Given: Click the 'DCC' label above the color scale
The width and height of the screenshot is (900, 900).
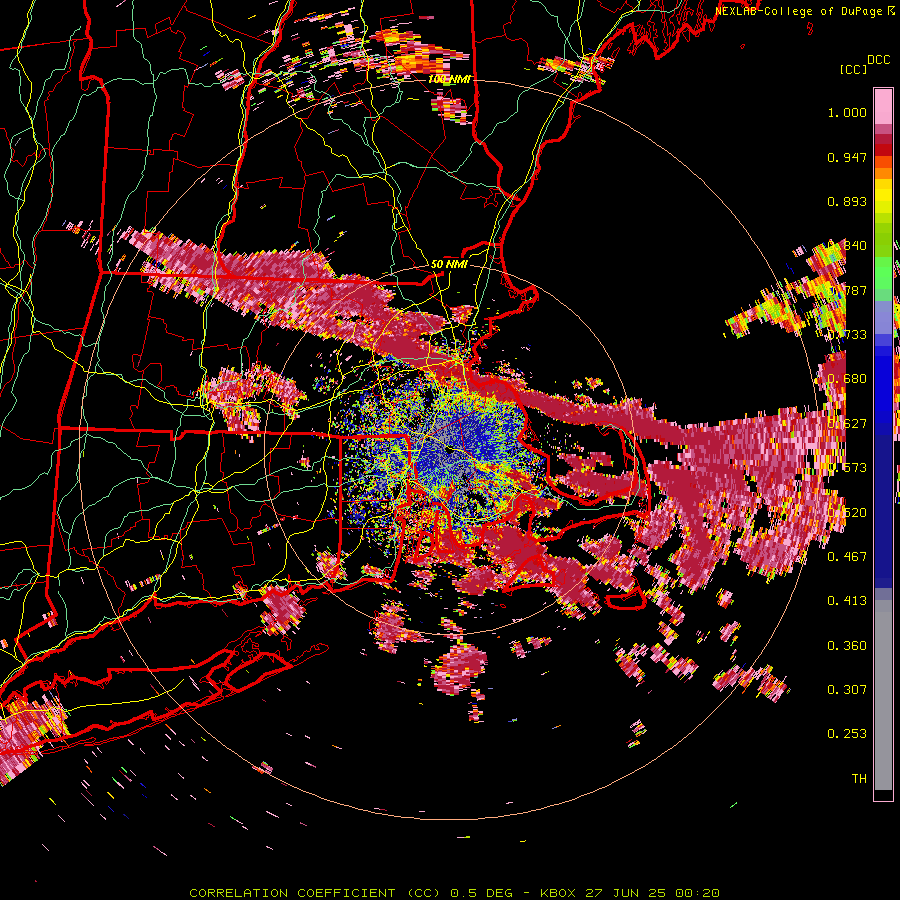Looking at the screenshot, I should tap(879, 60).
